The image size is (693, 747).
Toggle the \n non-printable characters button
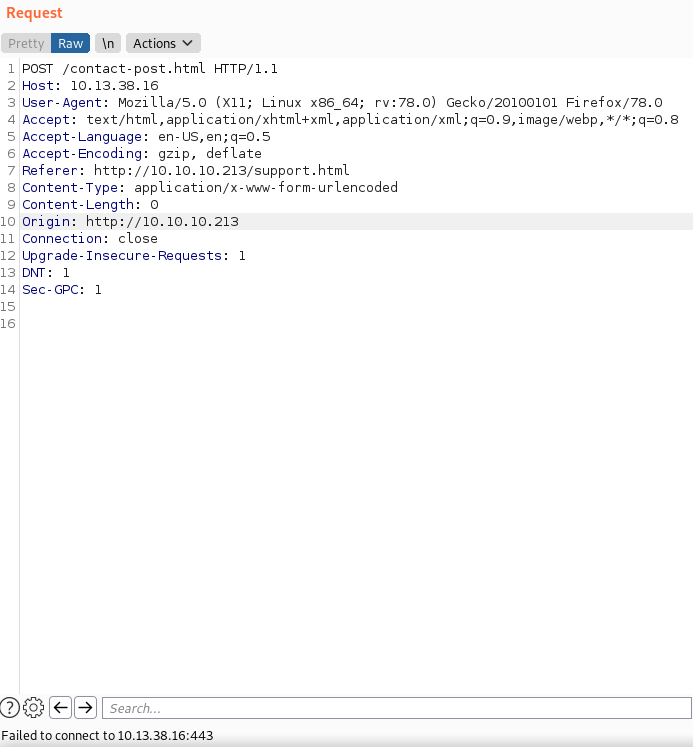click(108, 43)
